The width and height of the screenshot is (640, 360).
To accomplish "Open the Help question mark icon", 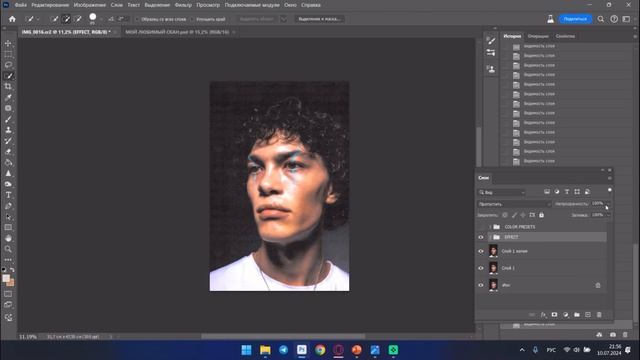I will pyautogui.click(x=614, y=19).
